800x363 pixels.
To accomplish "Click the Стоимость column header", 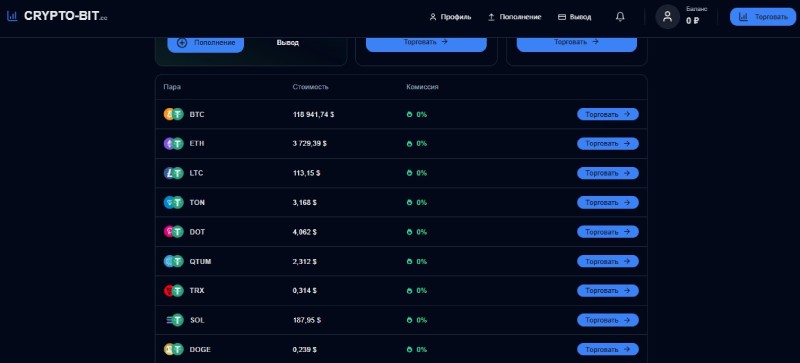I will click(x=311, y=87).
